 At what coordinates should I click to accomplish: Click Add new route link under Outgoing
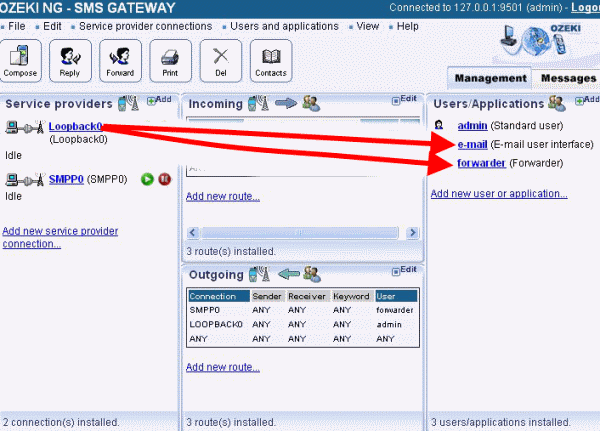(223, 367)
